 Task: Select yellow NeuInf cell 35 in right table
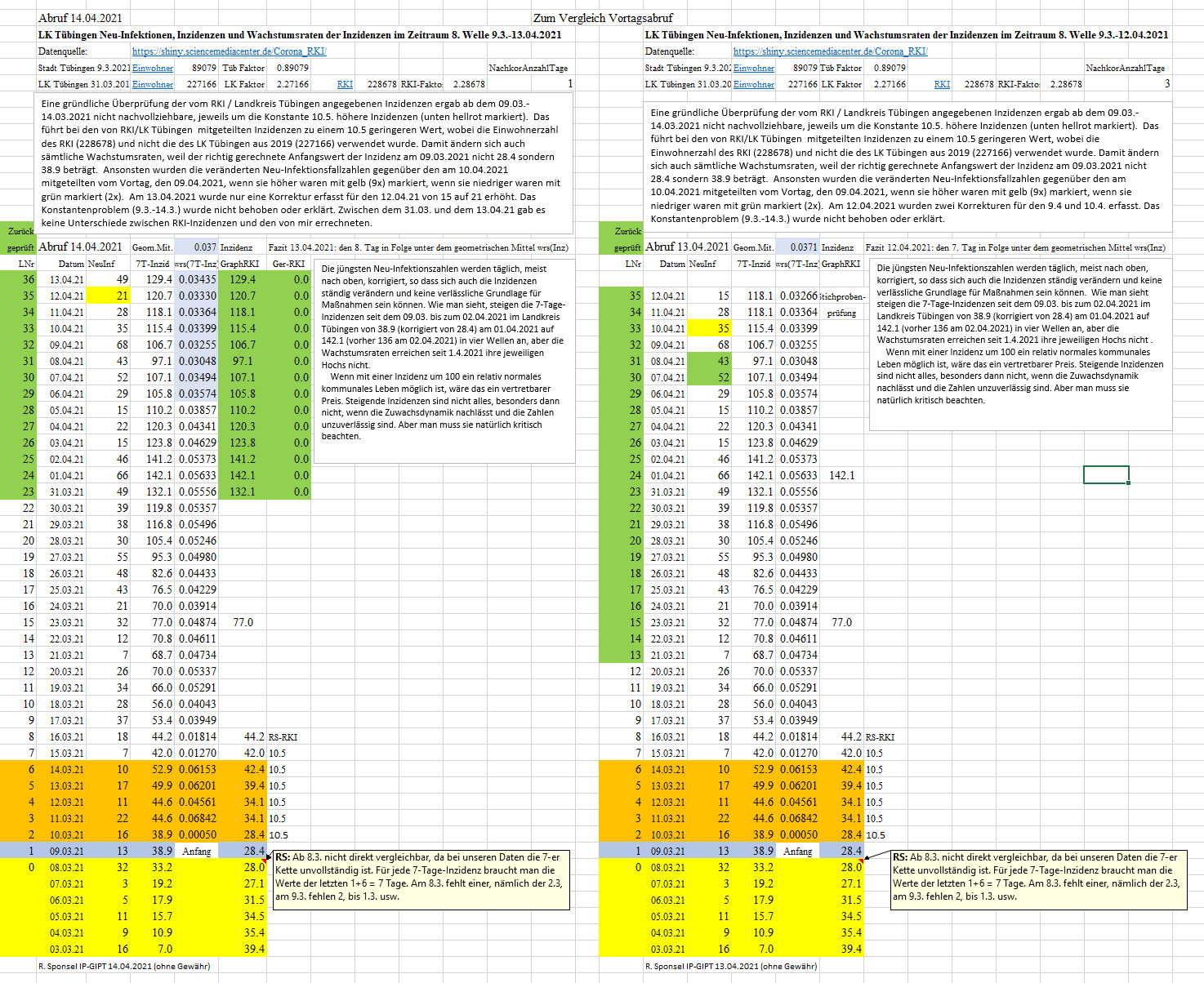[x=709, y=328]
